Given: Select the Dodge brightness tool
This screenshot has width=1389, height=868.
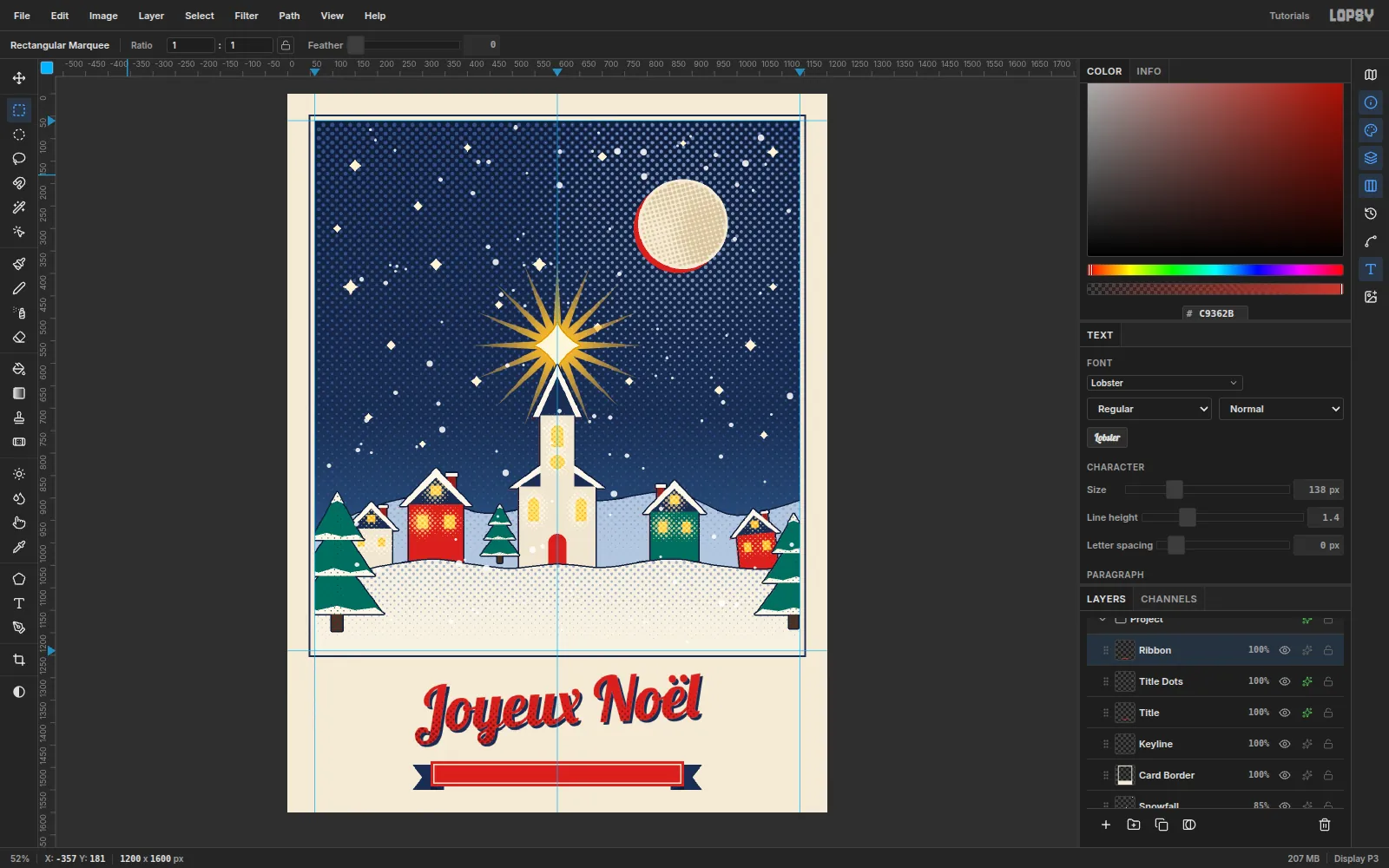Looking at the screenshot, I should coord(19,474).
